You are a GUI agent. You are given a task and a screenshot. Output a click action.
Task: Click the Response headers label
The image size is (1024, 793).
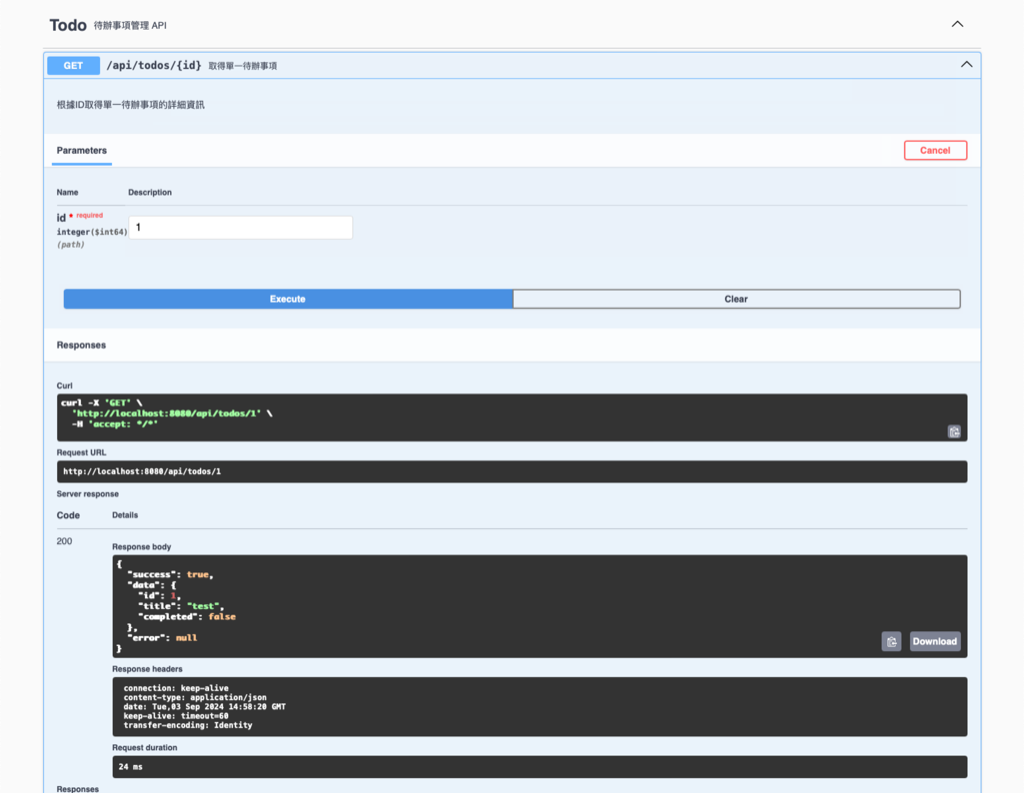pyautogui.click(x=148, y=669)
